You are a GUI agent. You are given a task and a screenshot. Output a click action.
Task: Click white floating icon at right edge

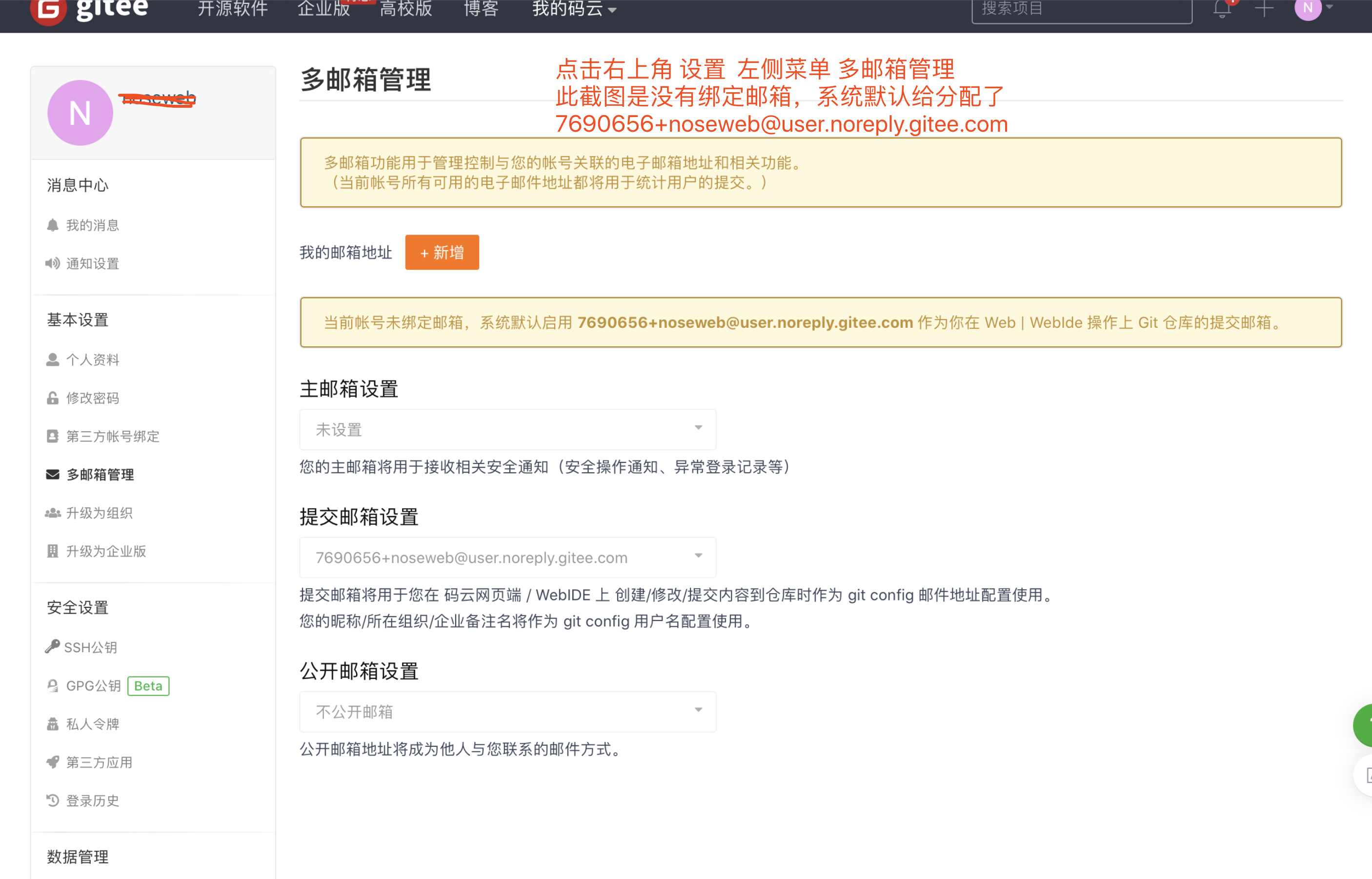(1363, 775)
